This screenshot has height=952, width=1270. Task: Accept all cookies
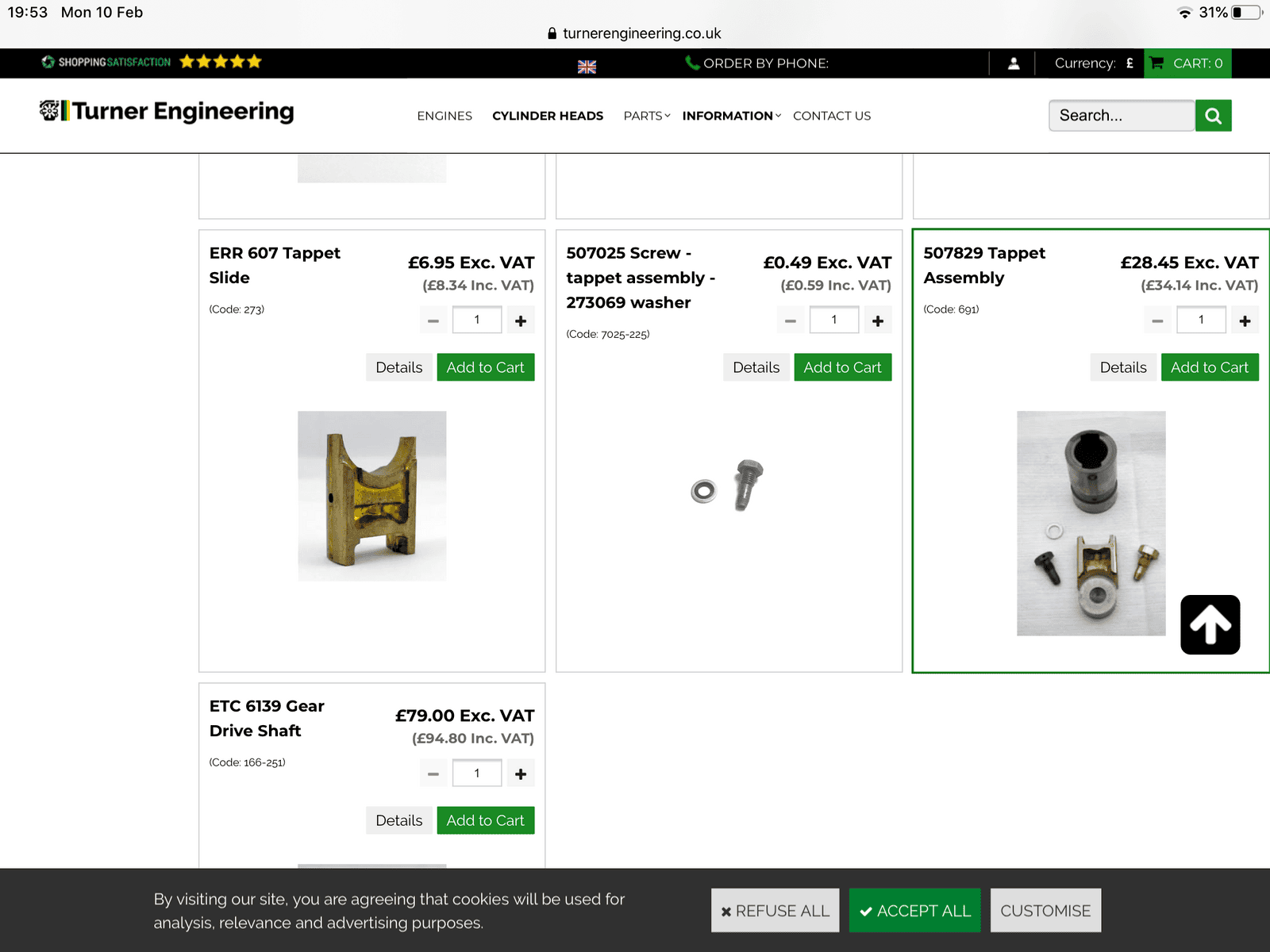click(x=915, y=911)
